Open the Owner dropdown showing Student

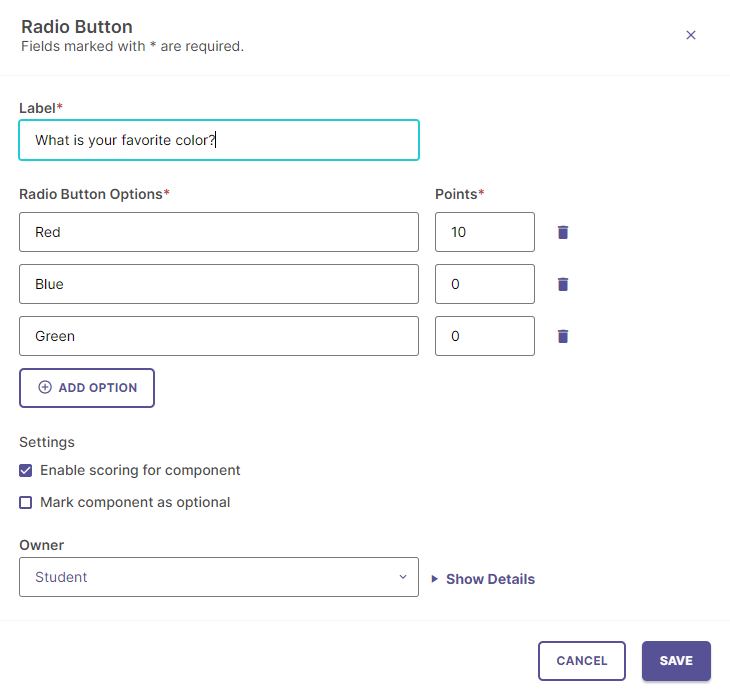(x=219, y=577)
